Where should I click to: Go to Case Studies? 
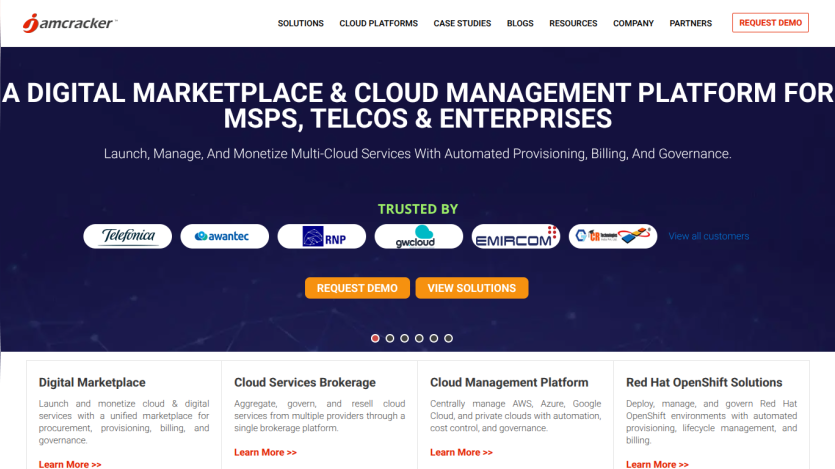(x=462, y=23)
